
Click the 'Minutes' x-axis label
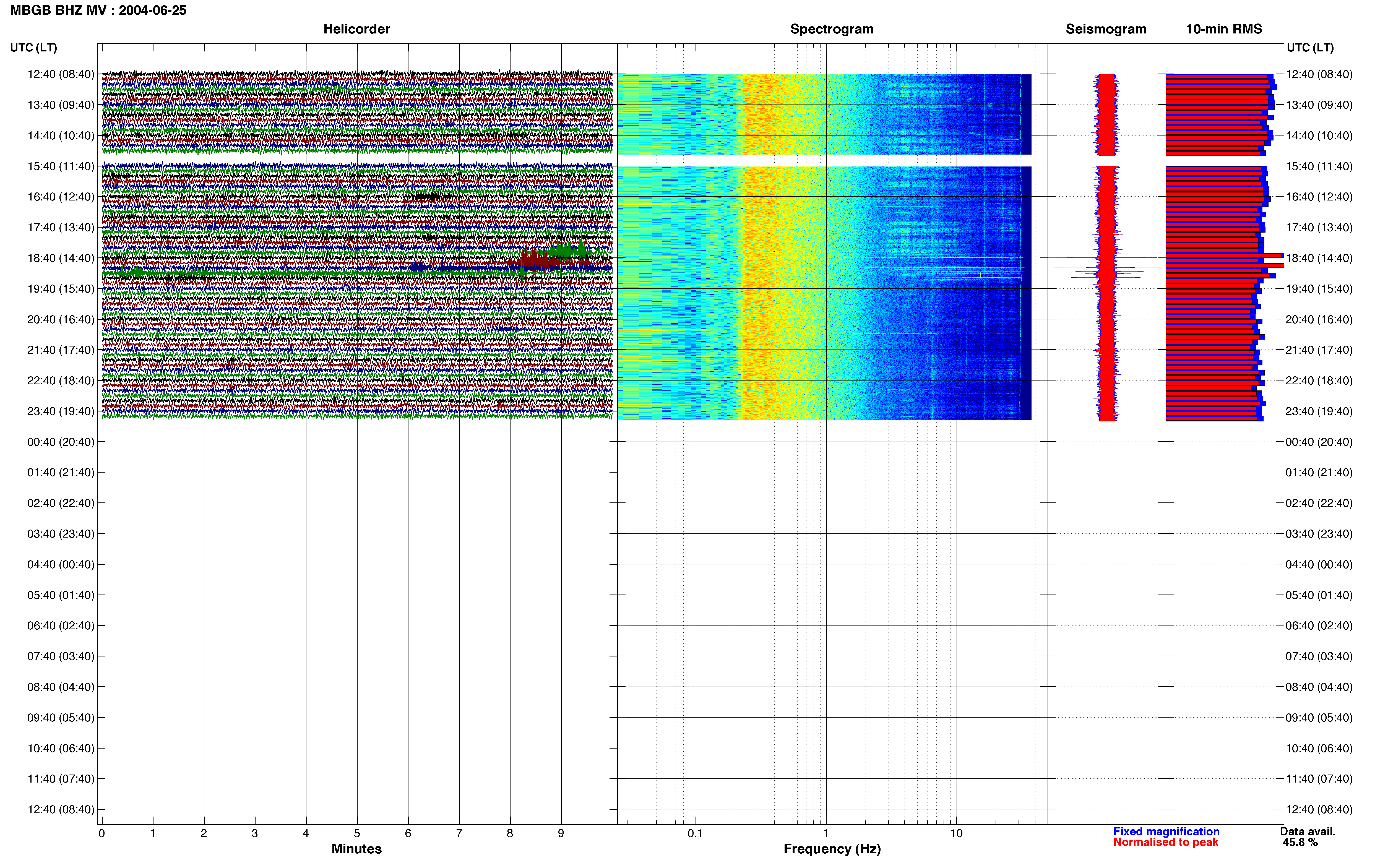pos(356,848)
